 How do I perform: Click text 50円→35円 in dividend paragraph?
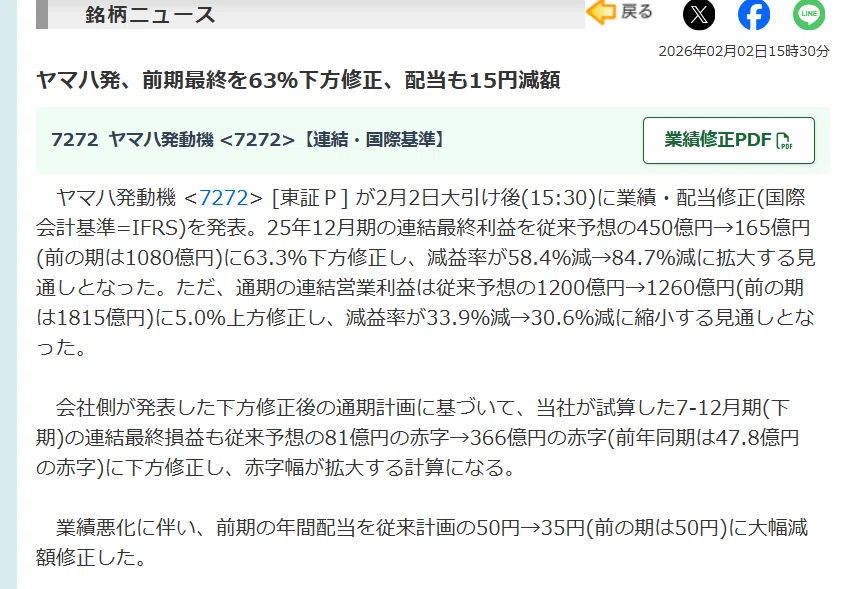click(531, 527)
